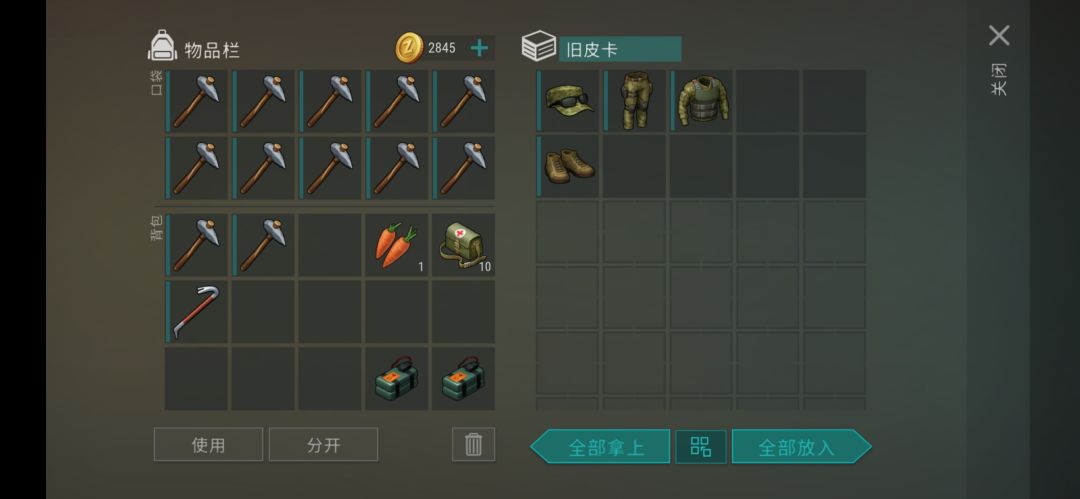Click the backpack 物品栏 inventory icon
Image resolution: width=1080 pixels, height=499 pixels.
click(x=163, y=45)
